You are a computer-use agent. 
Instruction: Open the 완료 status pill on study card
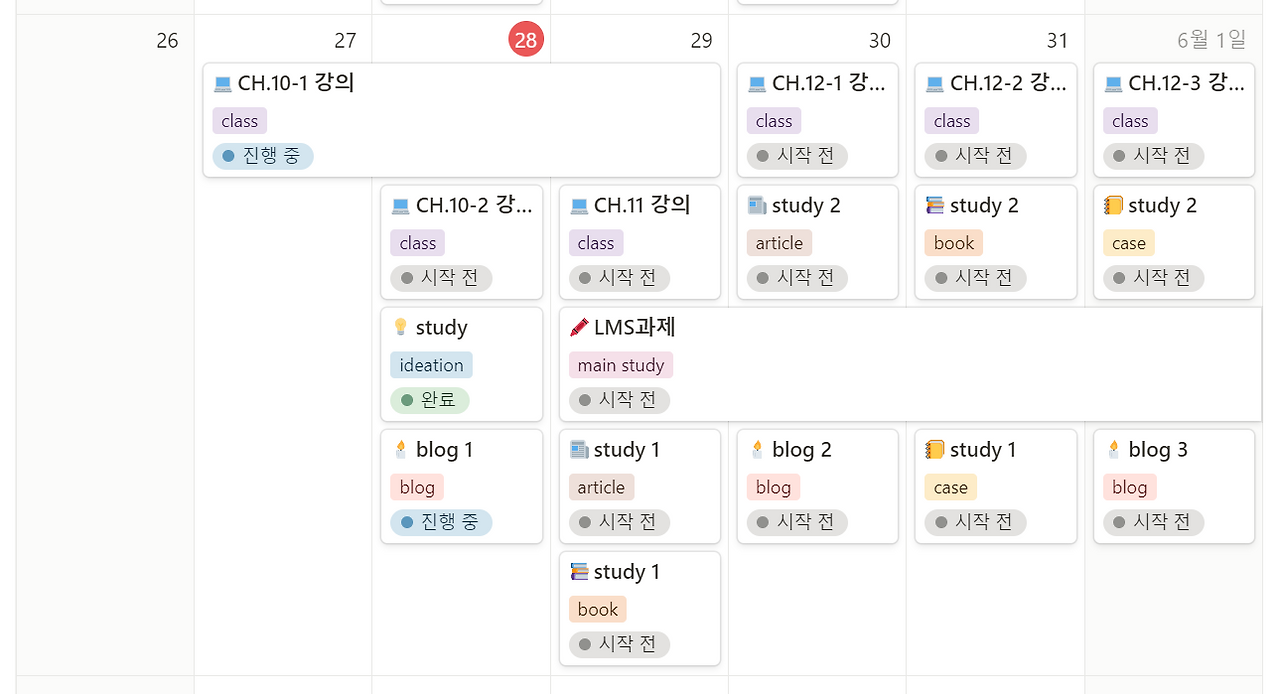(x=429, y=400)
